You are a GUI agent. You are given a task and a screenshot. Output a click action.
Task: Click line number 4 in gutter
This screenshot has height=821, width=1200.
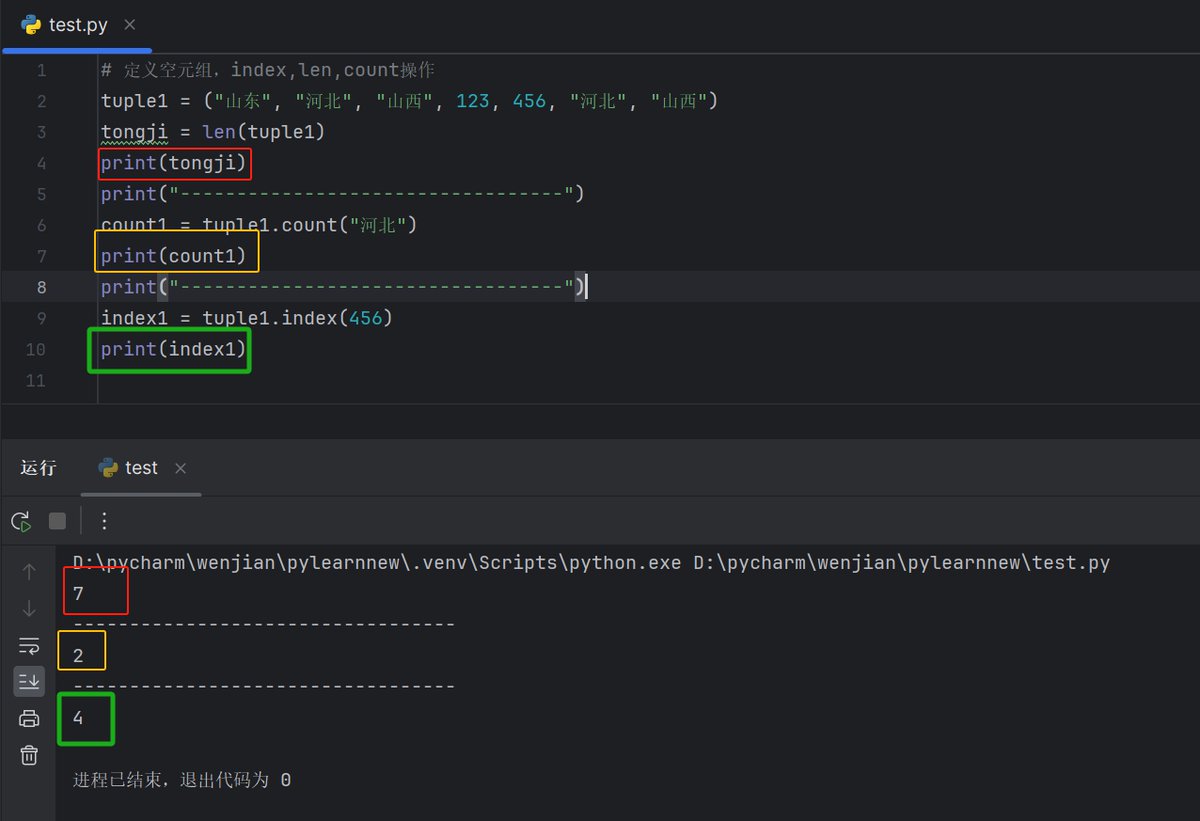(41, 163)
